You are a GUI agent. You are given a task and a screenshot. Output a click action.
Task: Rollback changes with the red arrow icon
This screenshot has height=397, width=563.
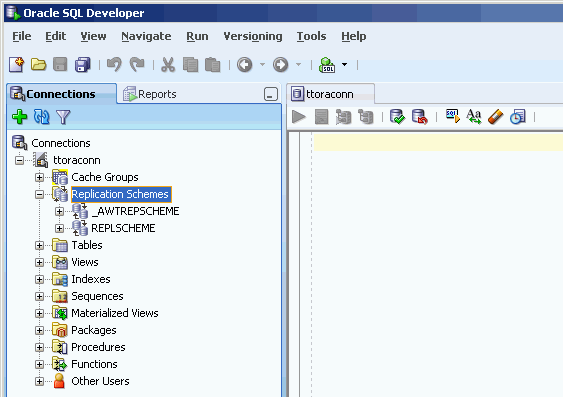click(x=419, y=117)
